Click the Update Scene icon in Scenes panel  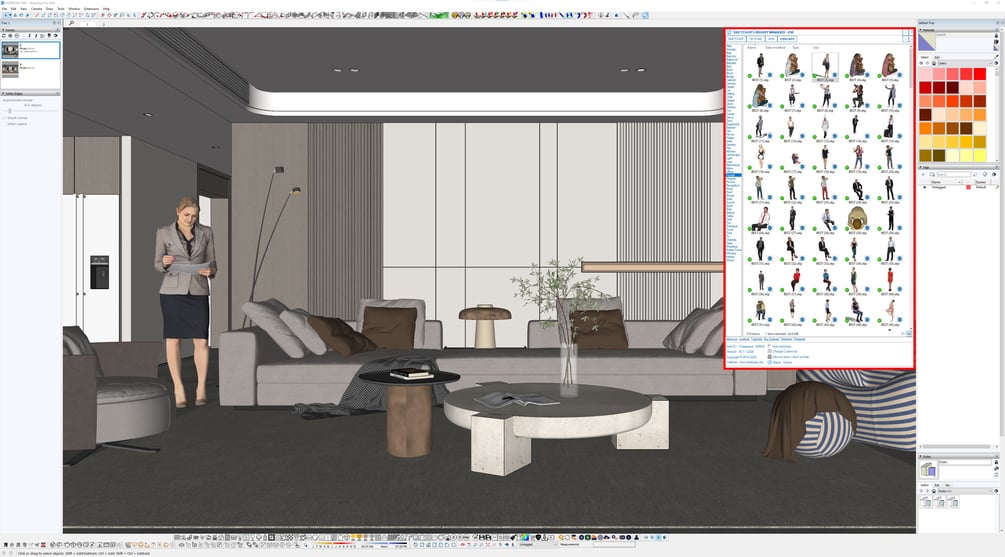4,35
